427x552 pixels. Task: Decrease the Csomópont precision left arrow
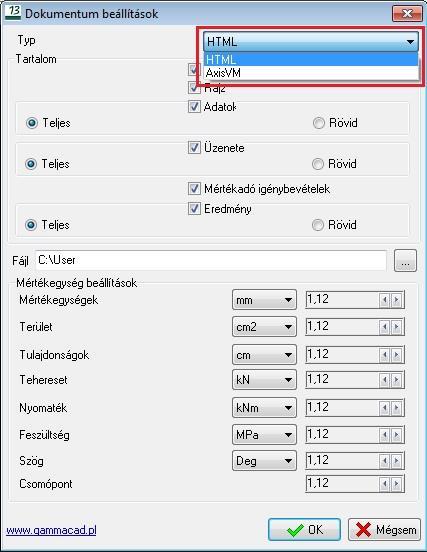click(x=384, y=484)
